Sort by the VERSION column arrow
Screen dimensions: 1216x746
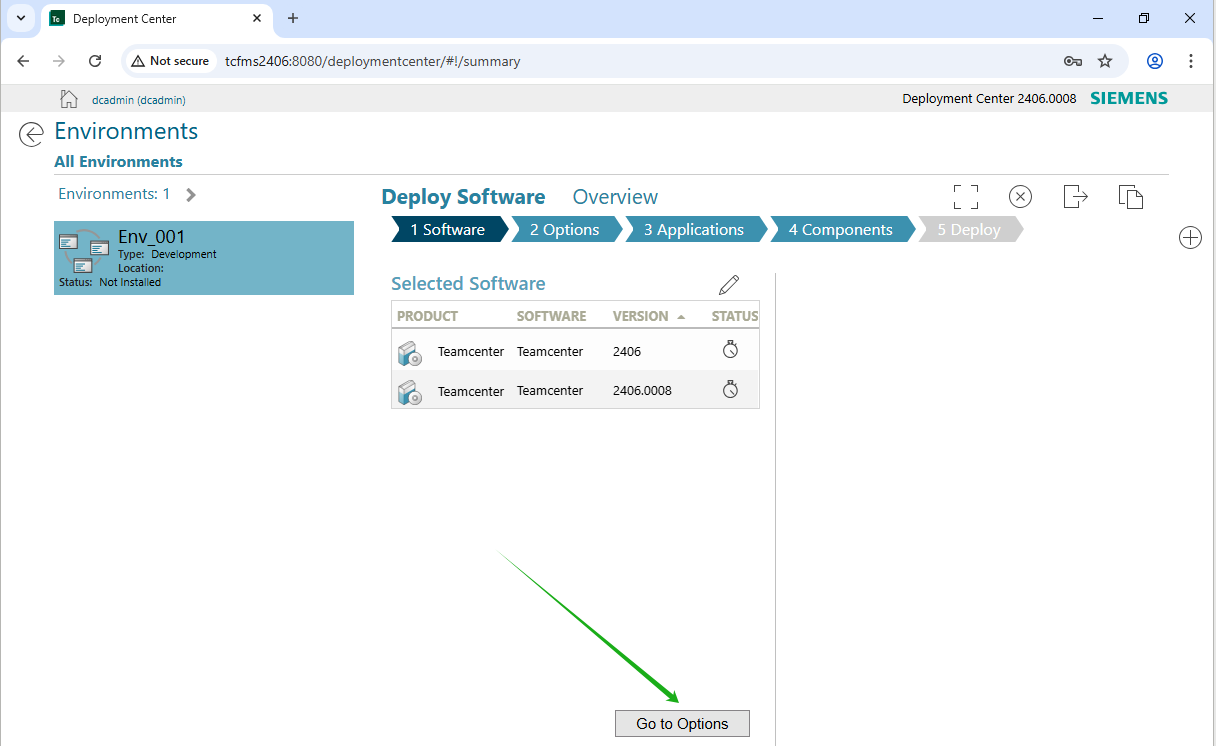pyautogui.click(x=681, y=316)
